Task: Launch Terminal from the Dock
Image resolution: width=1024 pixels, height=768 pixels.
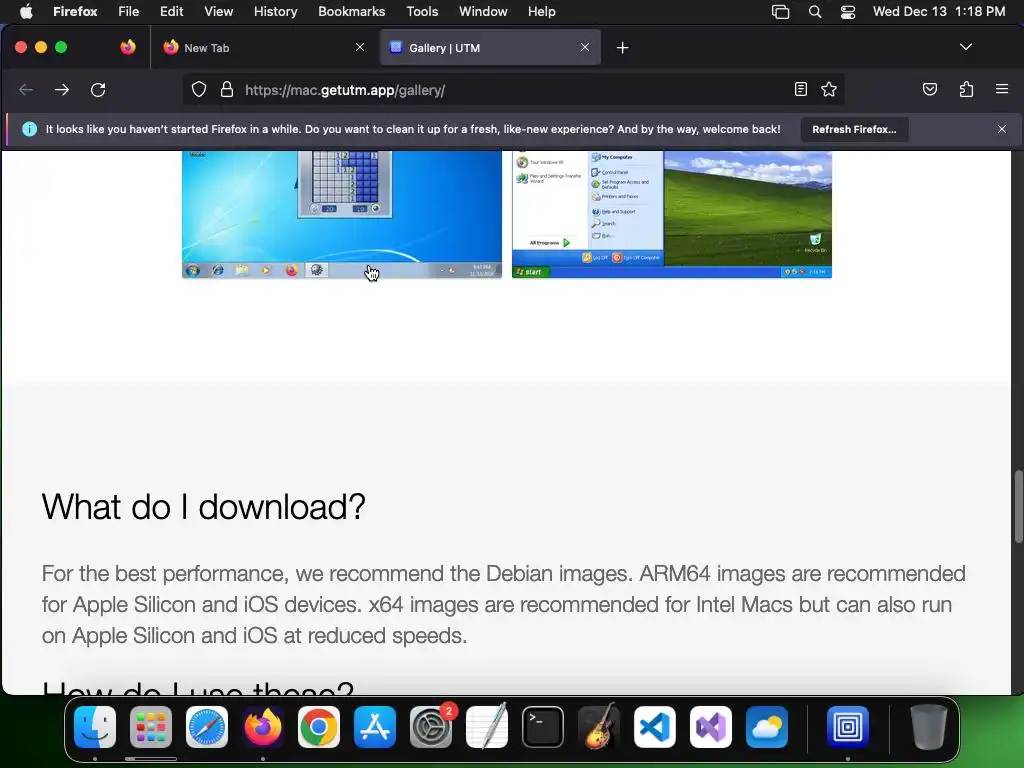Action: pos(543,727)
